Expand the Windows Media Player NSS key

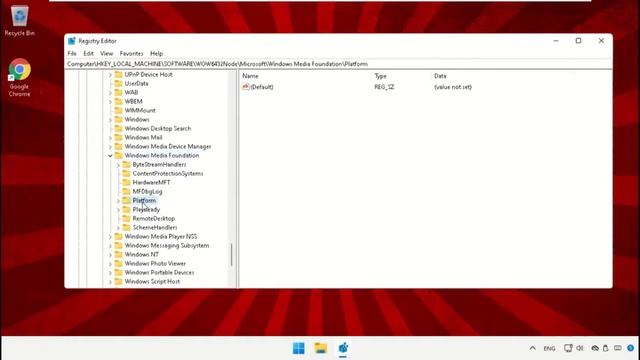(x=110, y=236)
